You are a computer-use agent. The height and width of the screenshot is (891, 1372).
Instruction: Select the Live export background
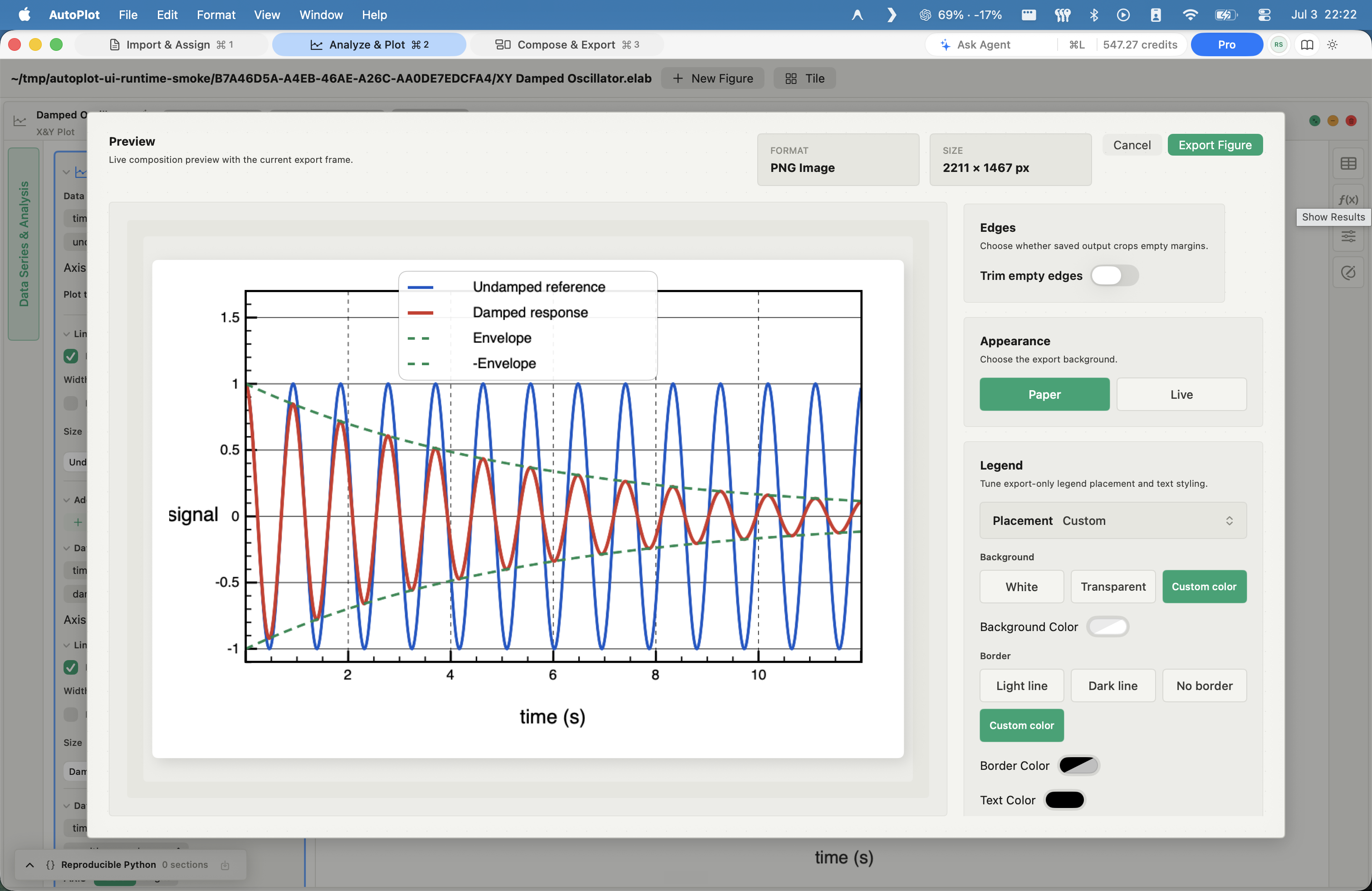click(1181, 394)
